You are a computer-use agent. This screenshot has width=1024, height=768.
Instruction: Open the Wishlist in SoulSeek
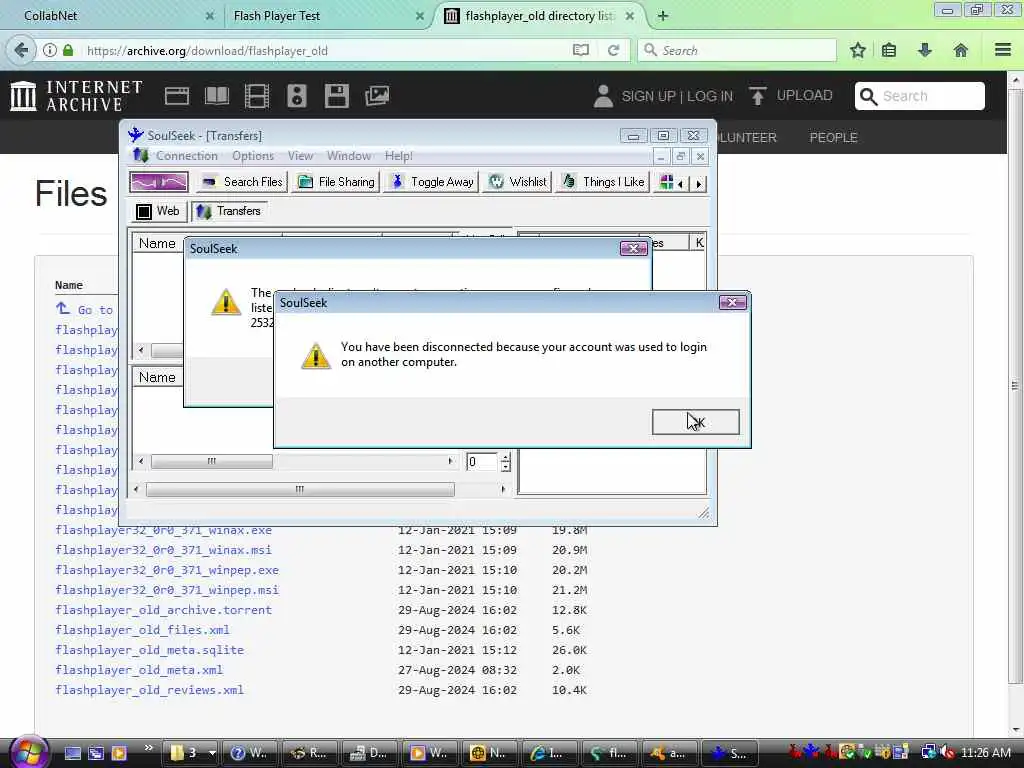click(x=517, y=182)
